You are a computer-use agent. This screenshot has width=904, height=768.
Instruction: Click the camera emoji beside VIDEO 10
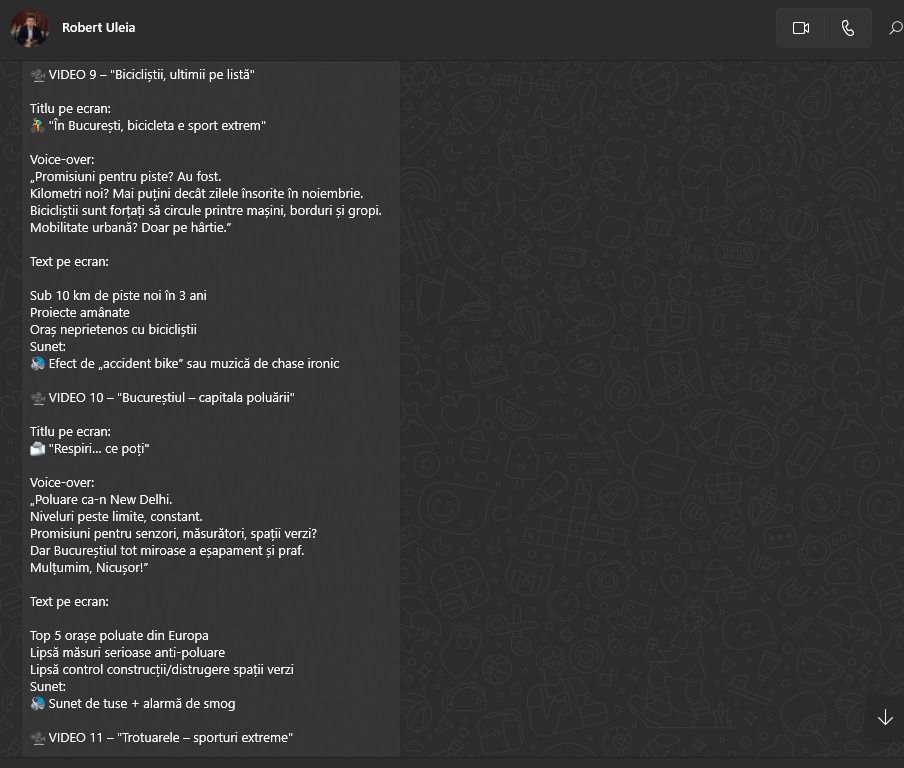[x=38, y=398]
